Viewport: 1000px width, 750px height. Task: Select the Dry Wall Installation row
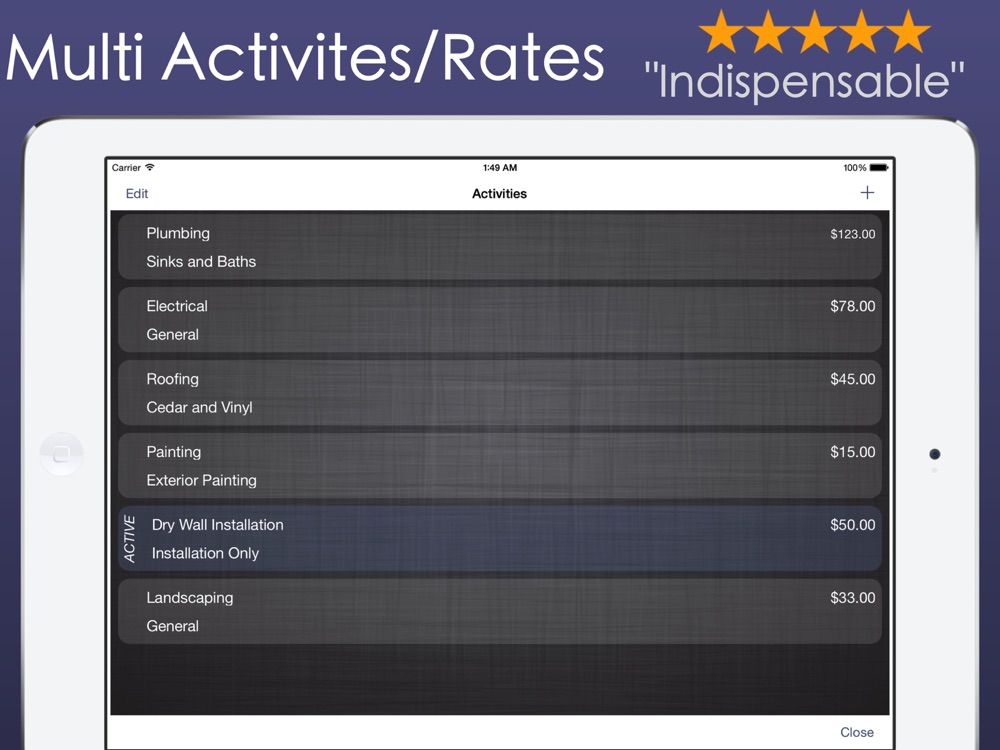click(x=499, y=539)
